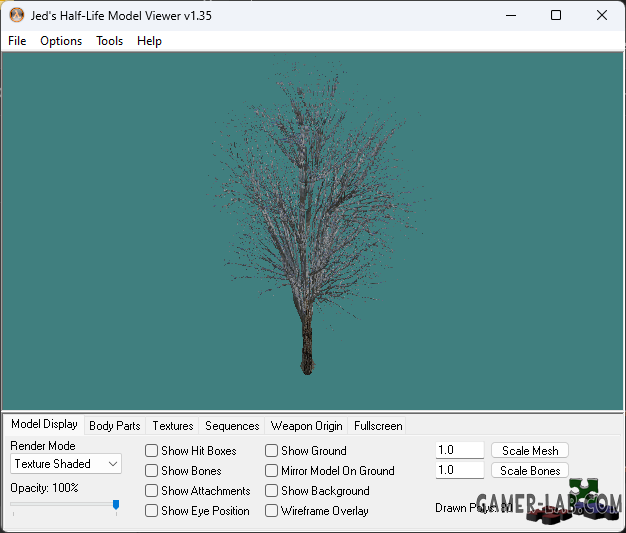This screenshot has width=626, height=533.
Task: Open the Tools menu
Action: [109, 41]
